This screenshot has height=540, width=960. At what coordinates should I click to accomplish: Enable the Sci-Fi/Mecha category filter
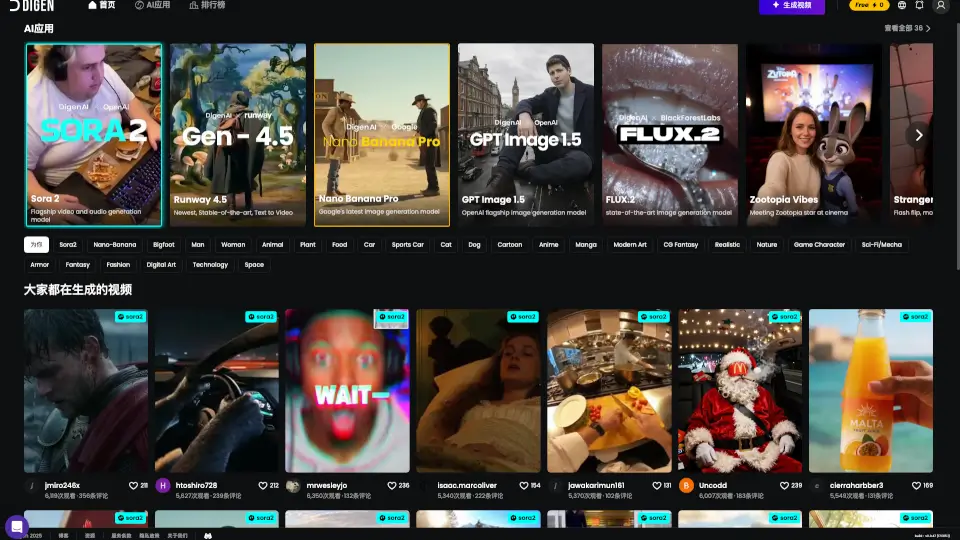(881, 244)
